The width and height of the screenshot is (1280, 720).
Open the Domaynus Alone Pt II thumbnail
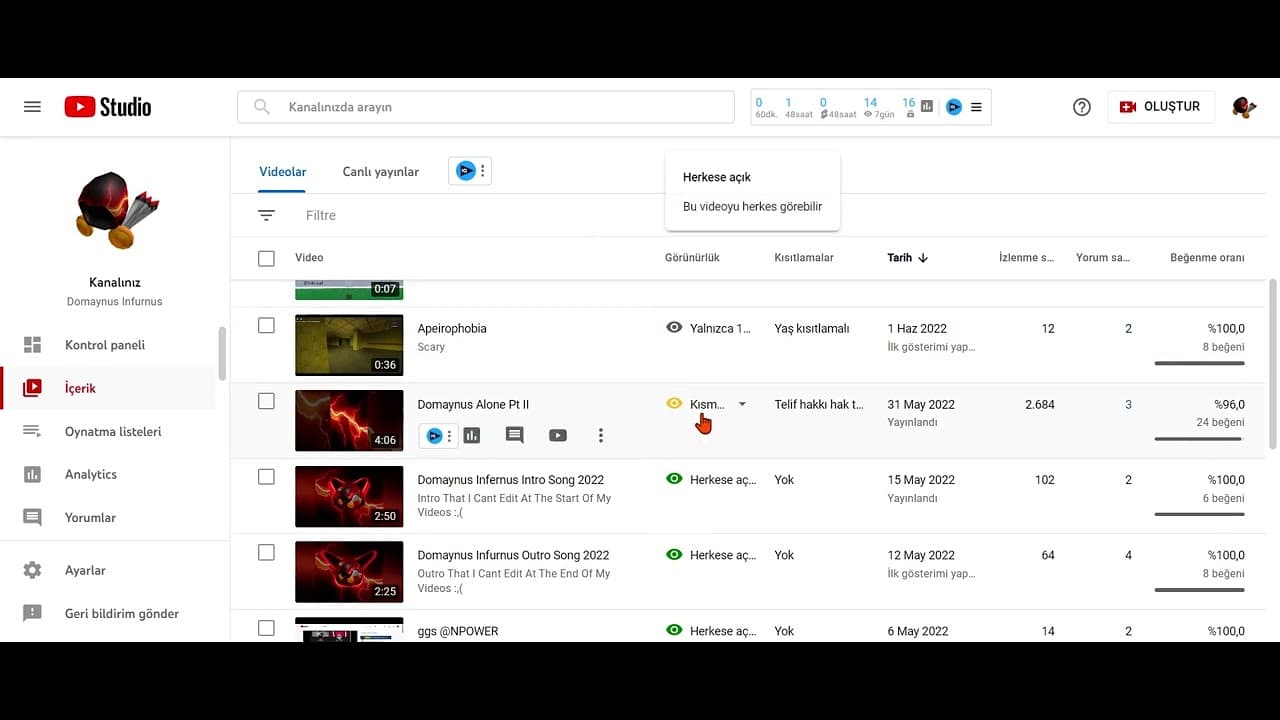coord(349,420)
